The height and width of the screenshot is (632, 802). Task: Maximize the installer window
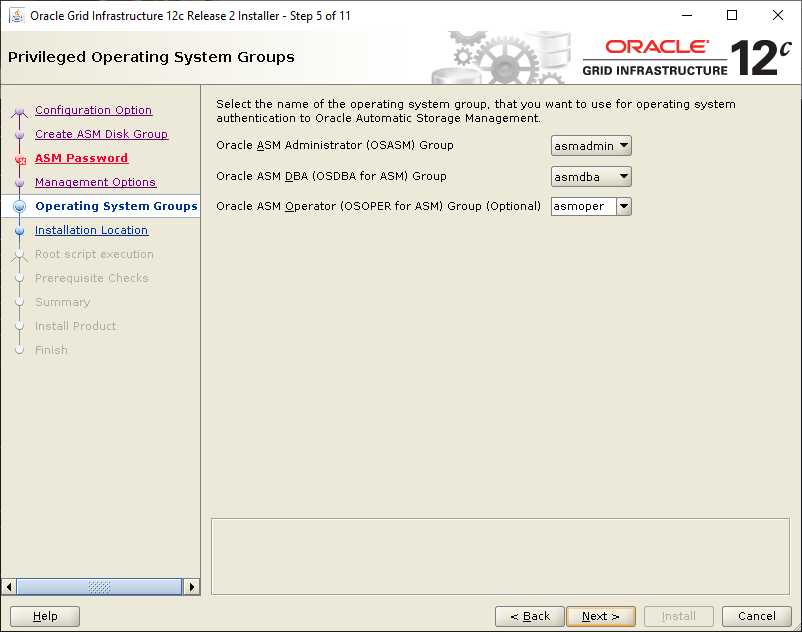click(732, 15)
